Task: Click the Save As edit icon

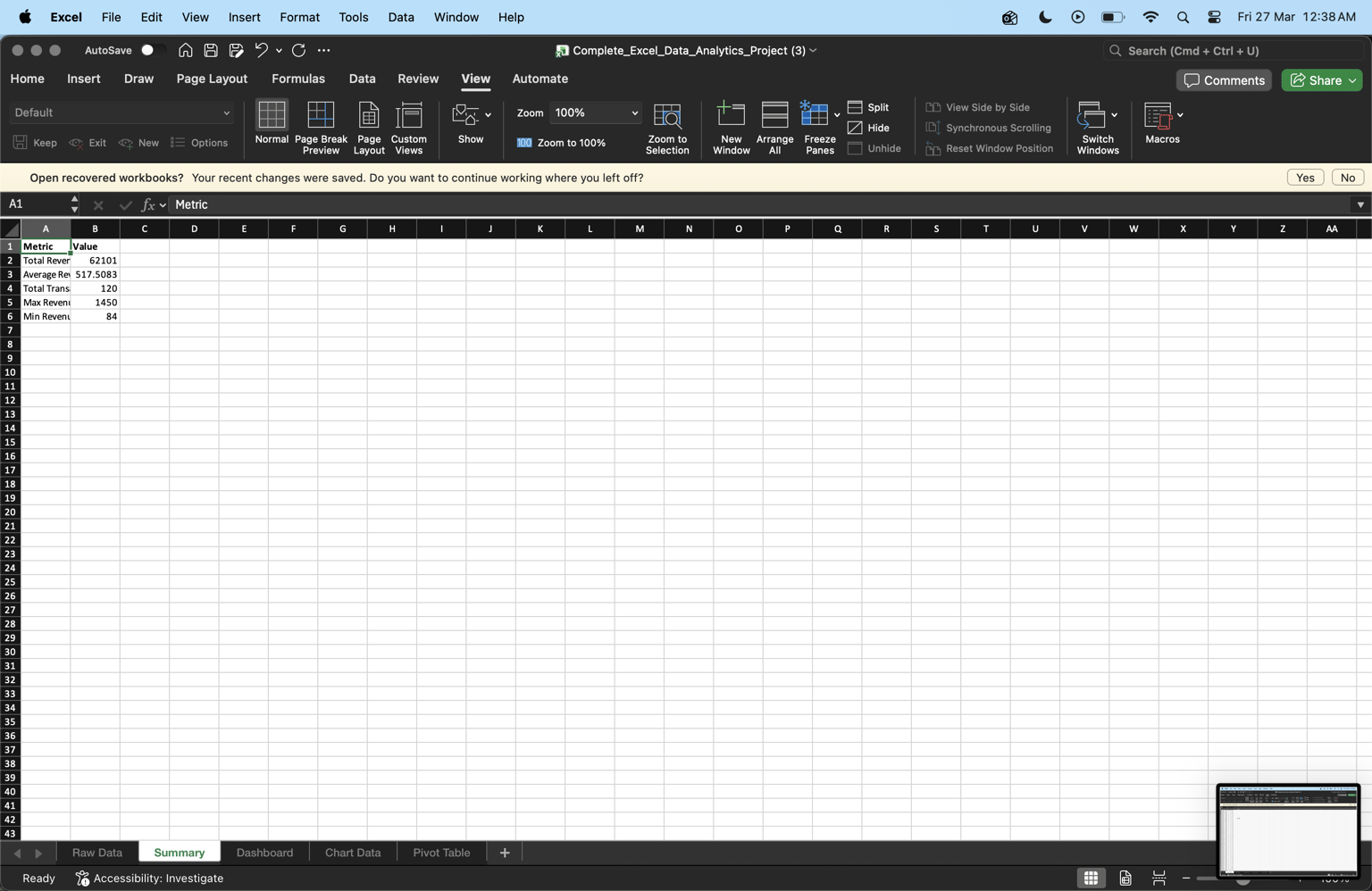Action: 236,51
